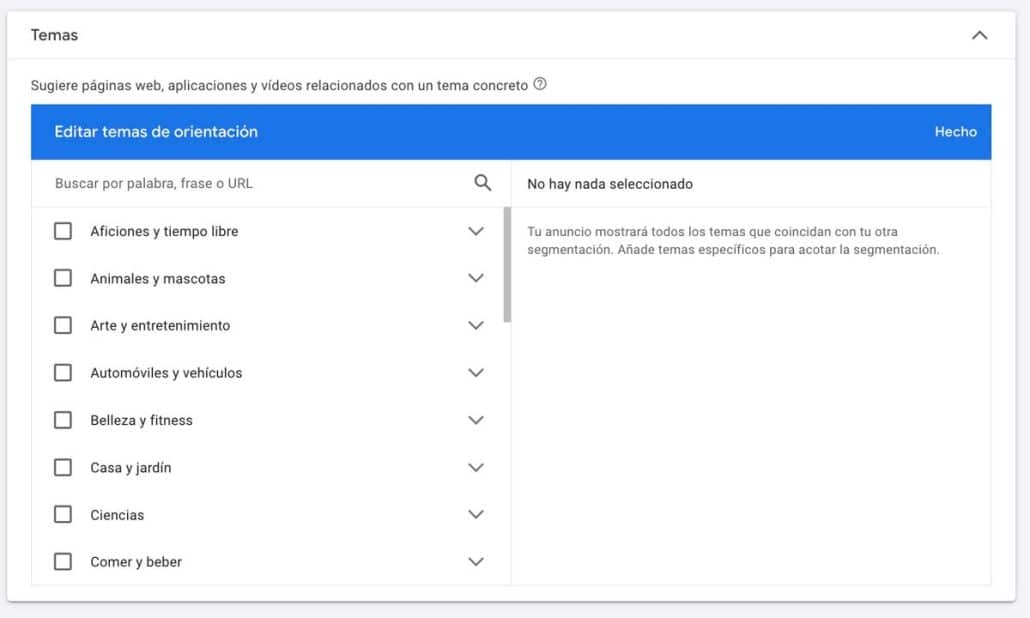The width and height of the screenshot is (1030, 618).
Task: Open the Comer y beber subcategories
Action: pos(476,562)
